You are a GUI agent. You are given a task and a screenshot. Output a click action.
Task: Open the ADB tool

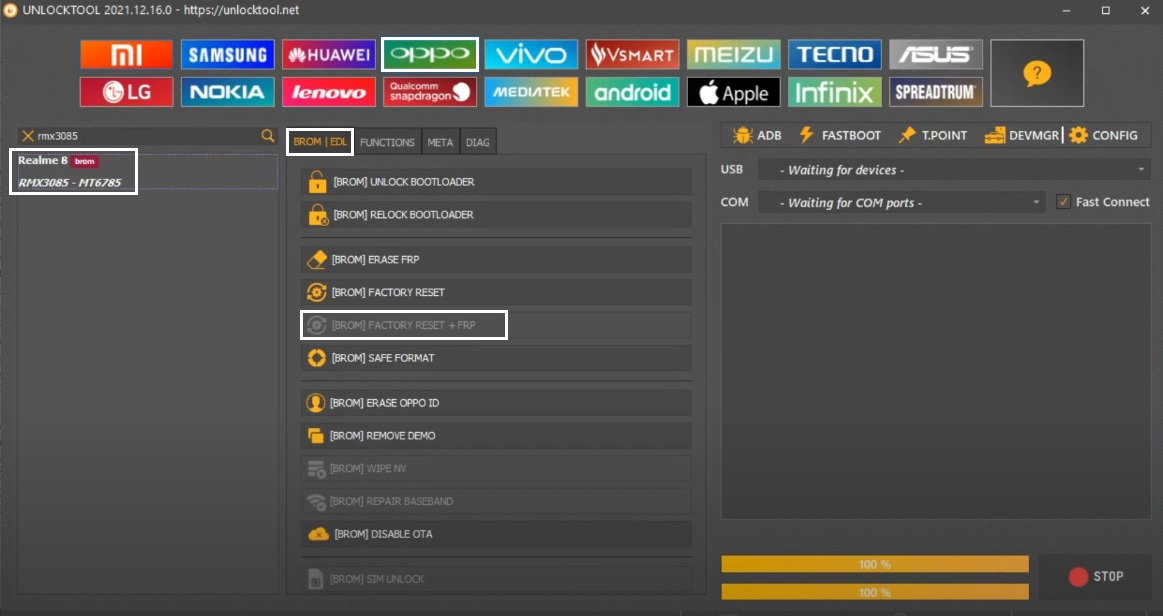[757, 135]
